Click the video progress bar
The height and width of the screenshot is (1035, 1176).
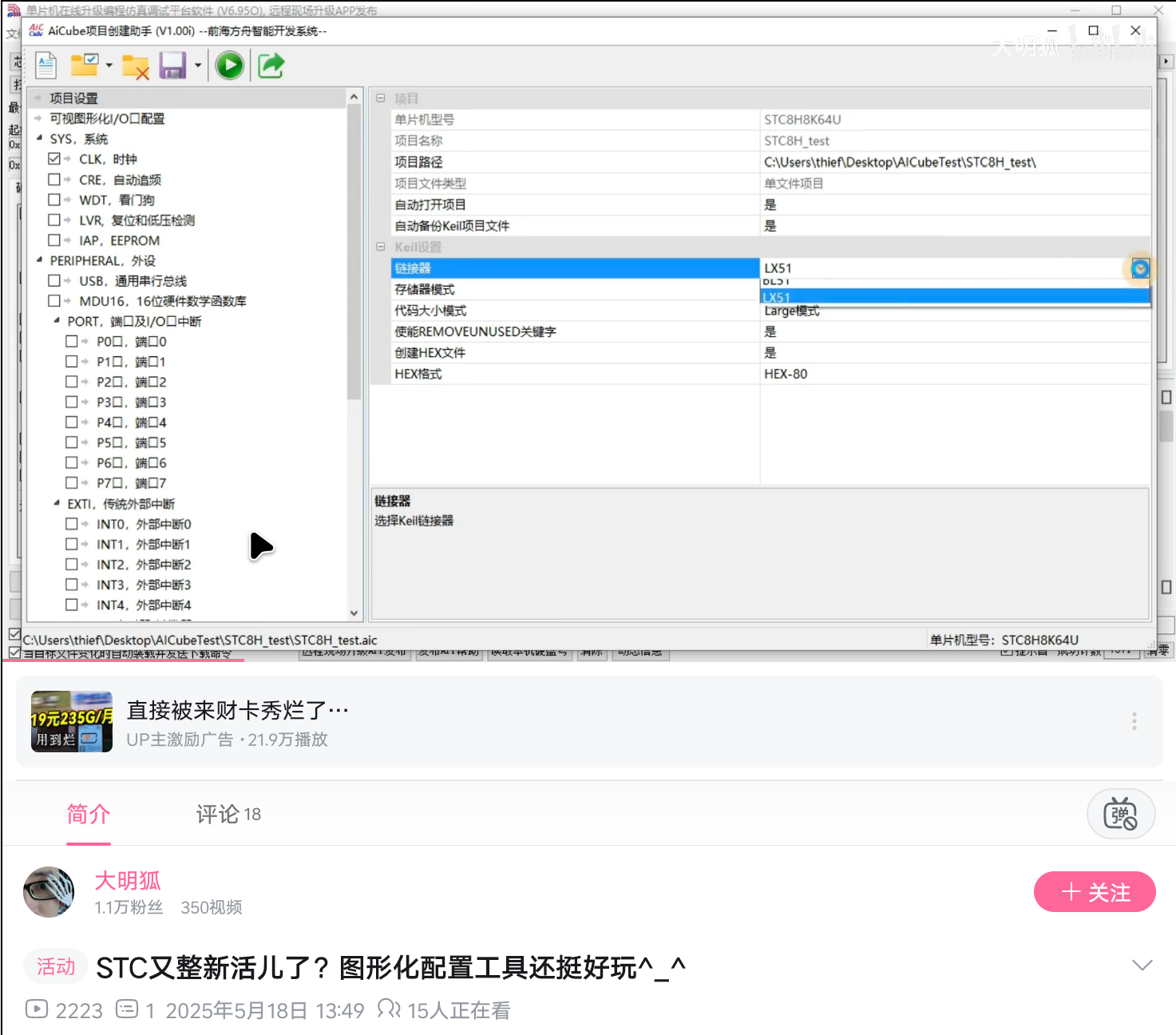click(588, 660)
